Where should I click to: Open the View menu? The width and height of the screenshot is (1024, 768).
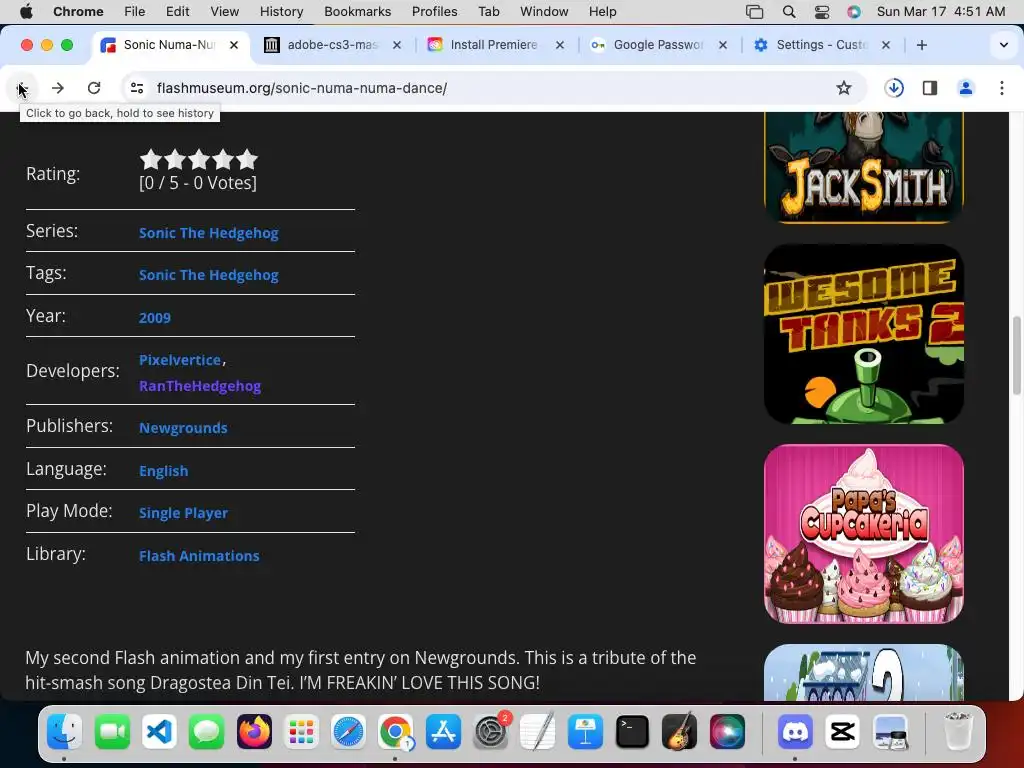(x=224, y=12)
